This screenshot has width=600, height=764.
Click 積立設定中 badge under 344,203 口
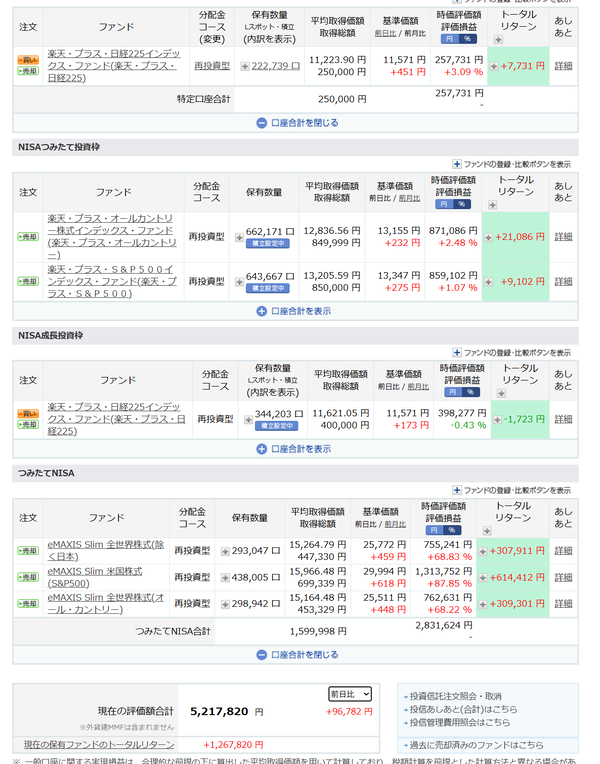click(276, 426)
